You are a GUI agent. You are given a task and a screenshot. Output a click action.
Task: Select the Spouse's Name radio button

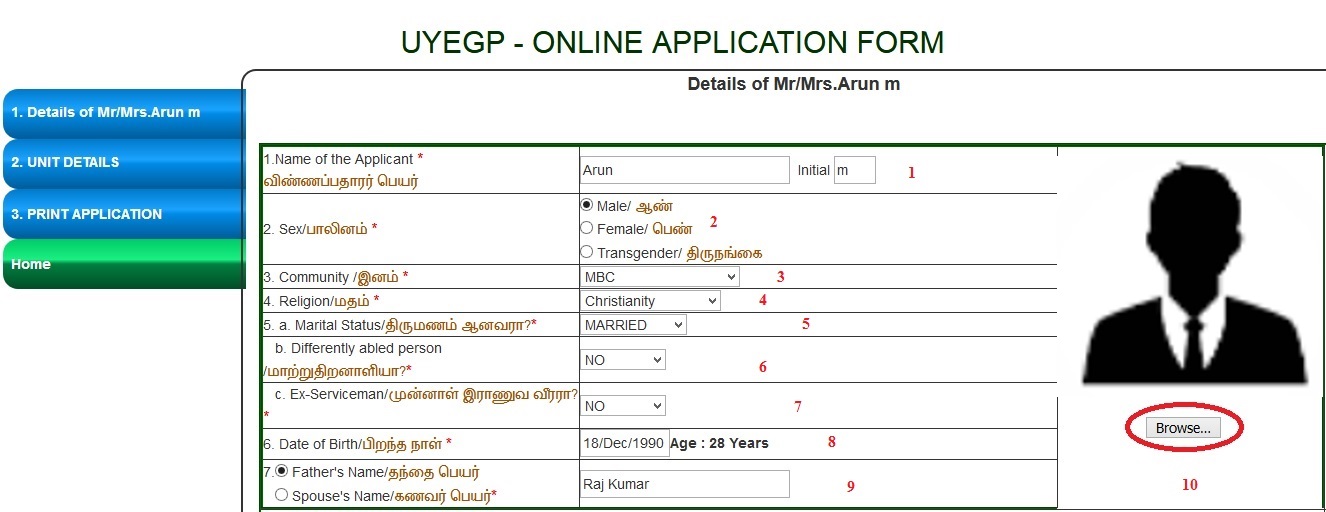(281, 494)
